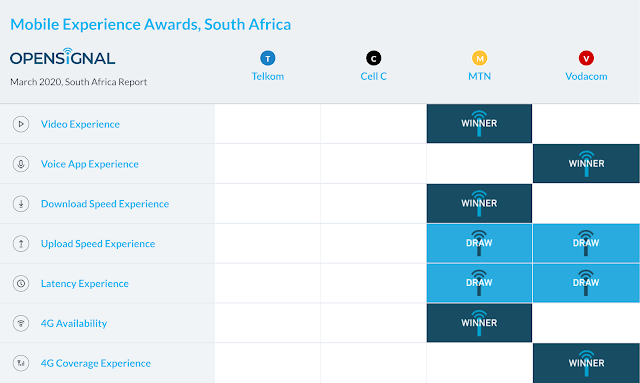Open the Opensignal logo
This screenshot has height=383, width=640.
[62, 57]
